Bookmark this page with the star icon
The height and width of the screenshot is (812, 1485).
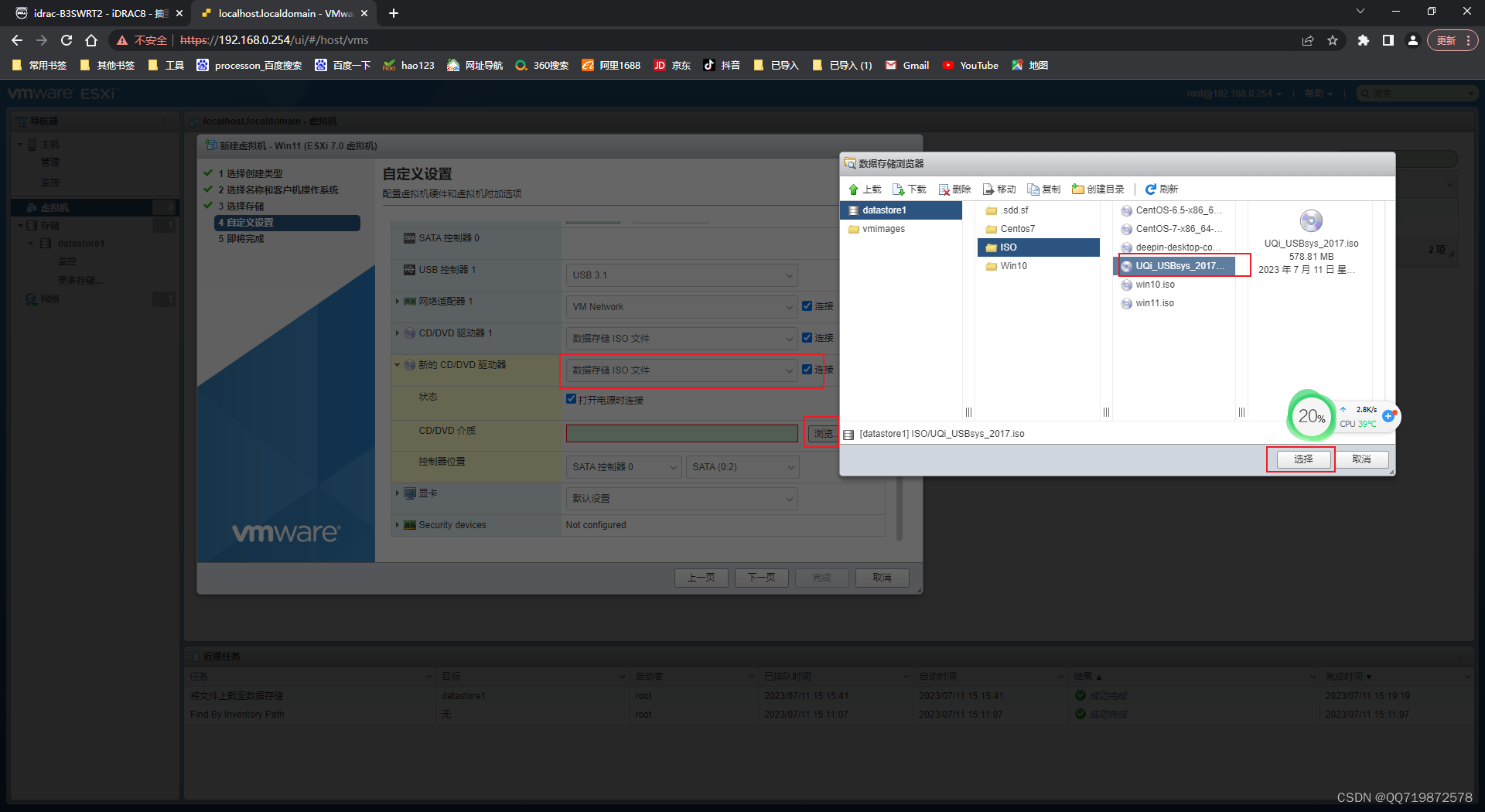pyautogui.click(x=1333, y=40)
